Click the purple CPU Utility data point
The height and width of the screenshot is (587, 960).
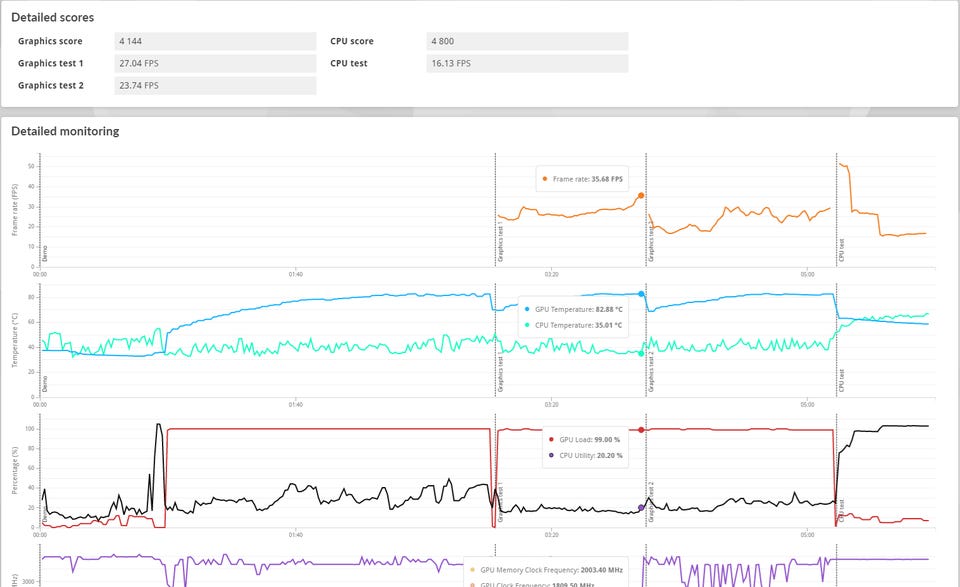641,507
